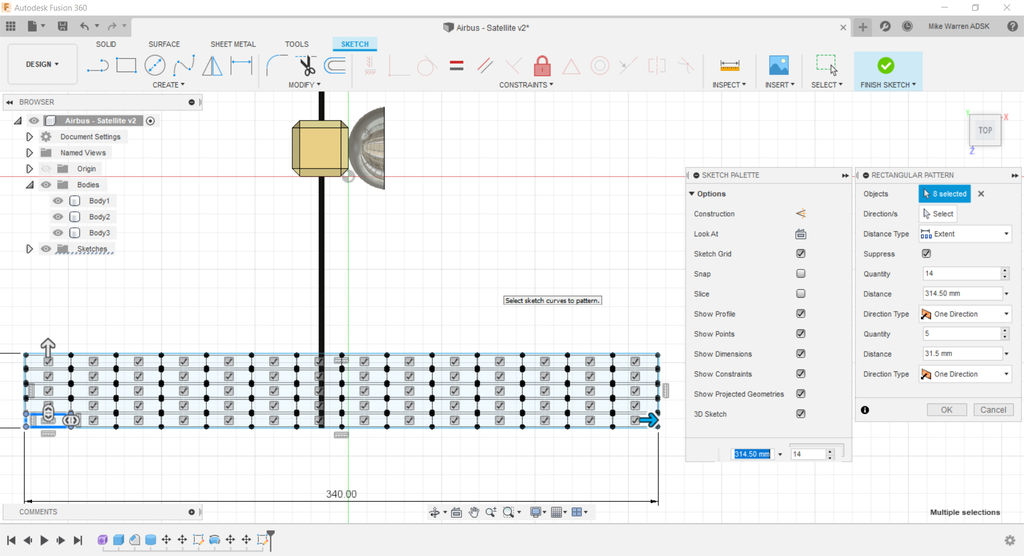Click the Look At icon
This screenshot has height=556, width=1024.
[x=800, y=234]
